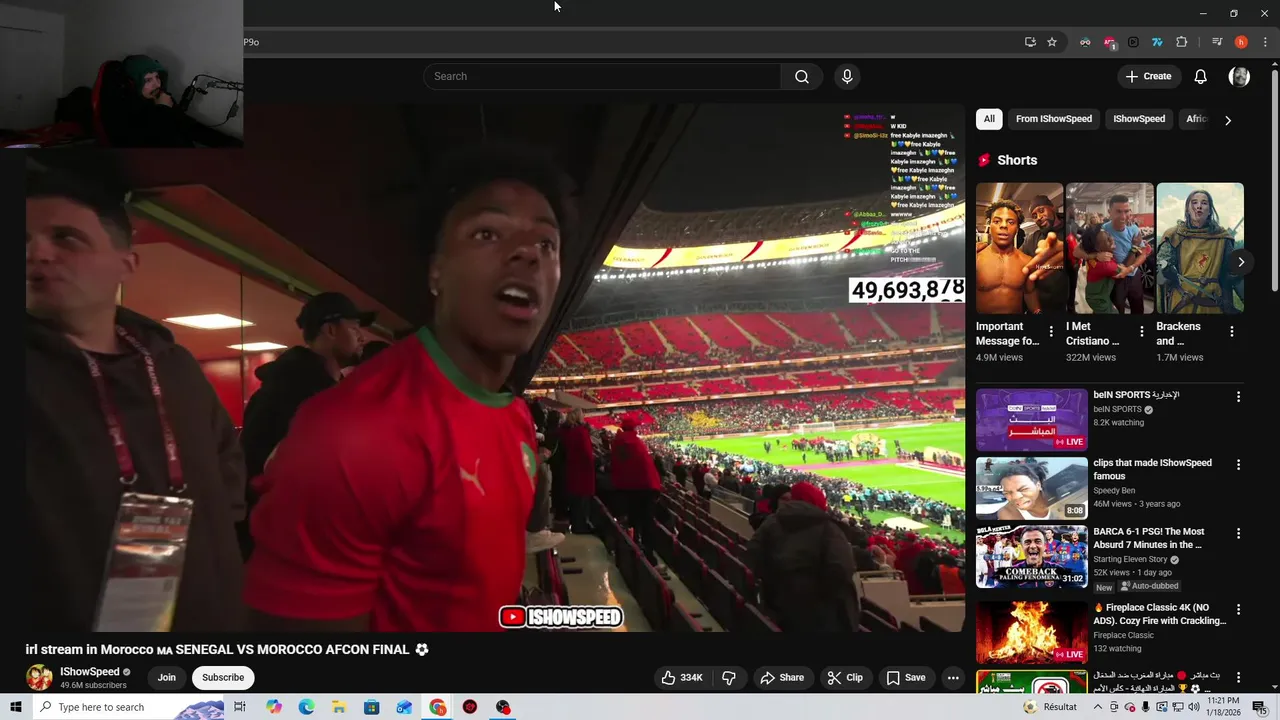
Task: Open Microsoft Edge from the taskbar
Action: [306, 707]
